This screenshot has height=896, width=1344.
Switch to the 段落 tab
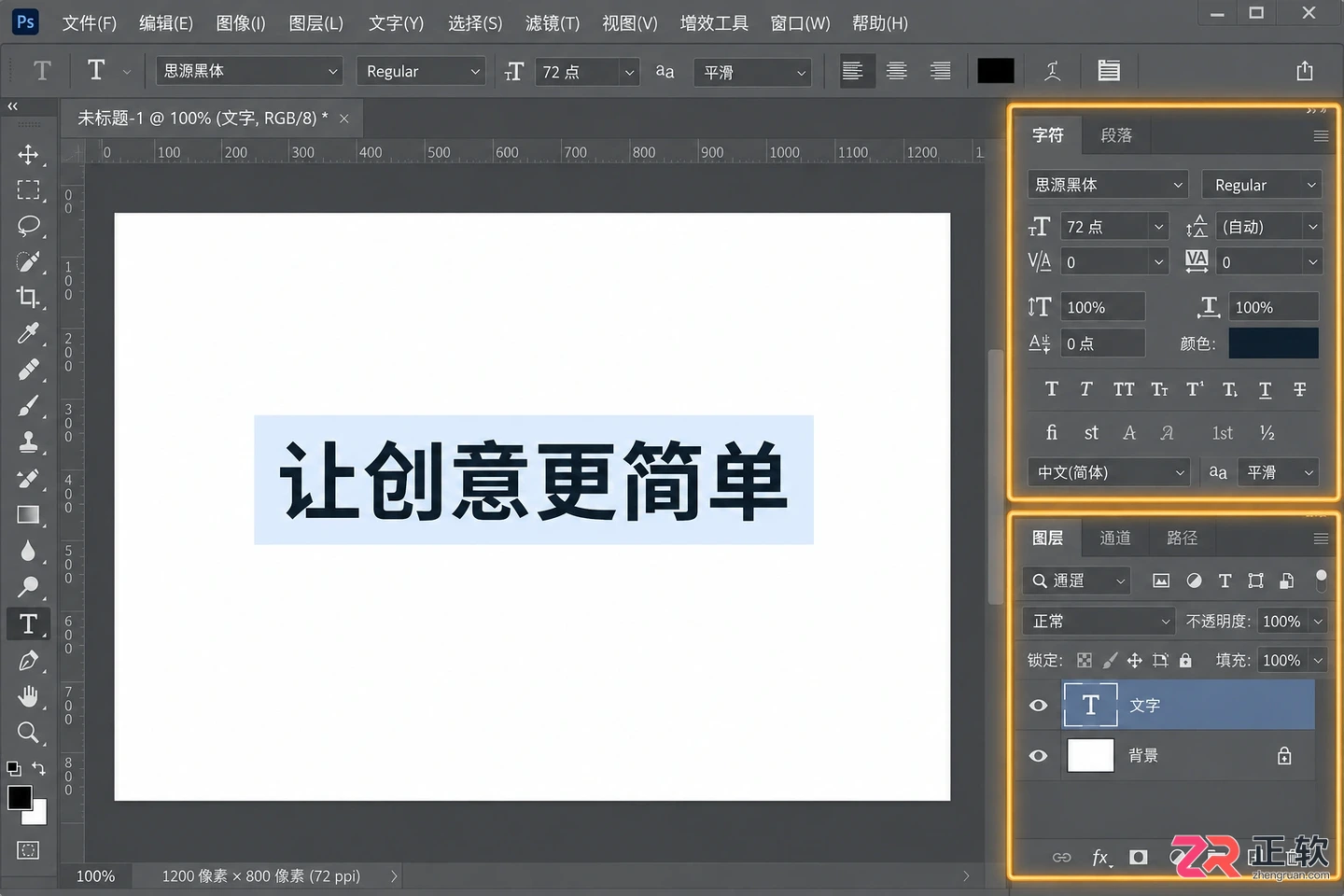coord(1116,136)
